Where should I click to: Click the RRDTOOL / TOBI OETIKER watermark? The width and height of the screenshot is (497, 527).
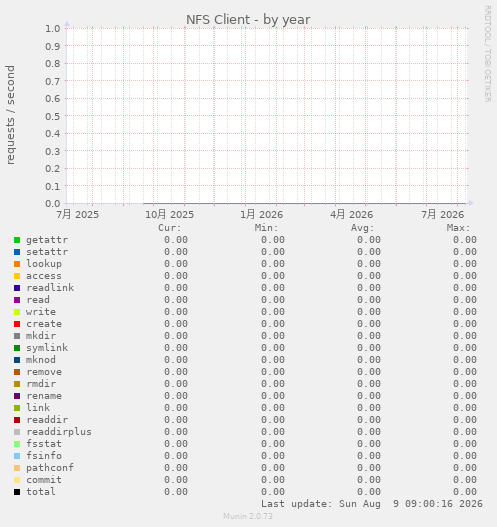(488, 54)
